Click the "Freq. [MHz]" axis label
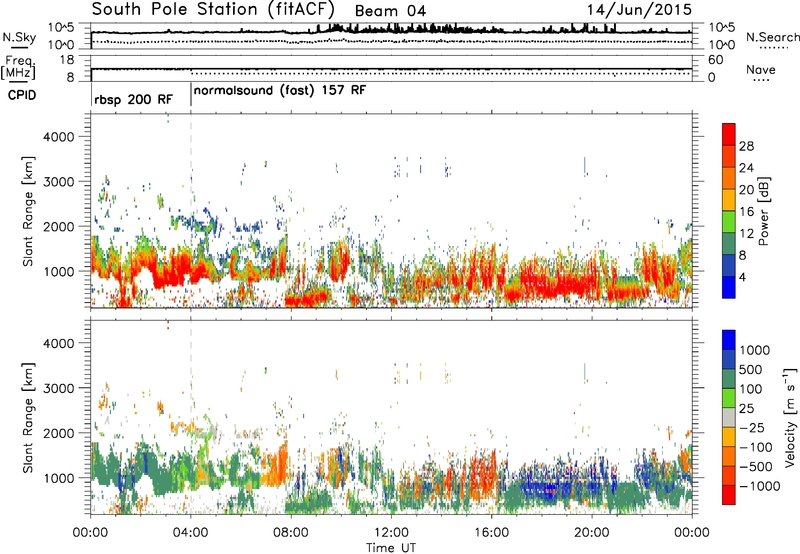Viewport: 800px width, 554px height. point(19,67)
